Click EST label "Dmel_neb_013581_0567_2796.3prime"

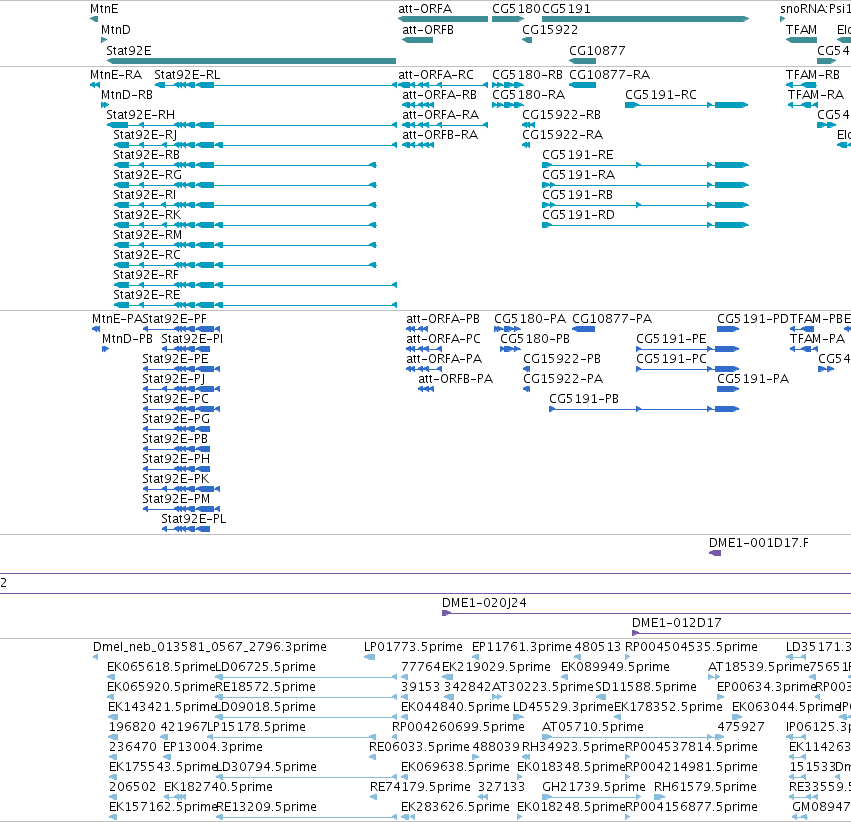click(209, 647)
